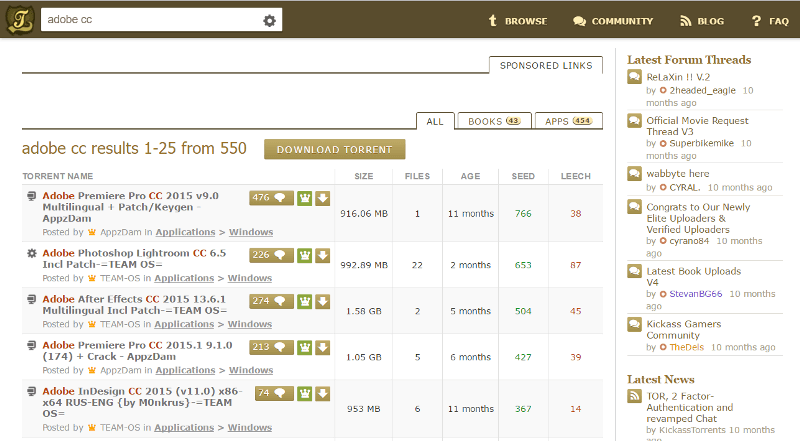This screenshot has height=441, width=800.
Task: Sort results by the AGE column header
Action: click(x=470, y=176)
